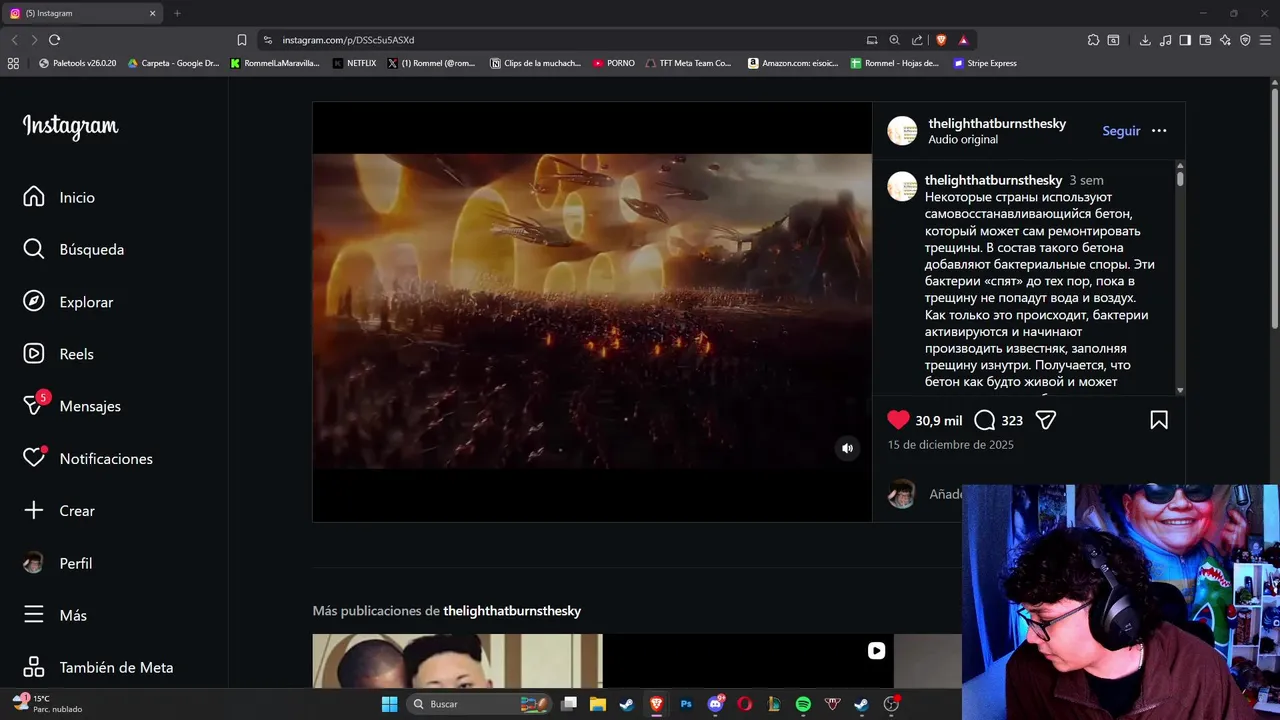Open the Kim Jong Un related post thumbnail
Viewport: 1280px width, 720px height.
(x=457, y=661)
